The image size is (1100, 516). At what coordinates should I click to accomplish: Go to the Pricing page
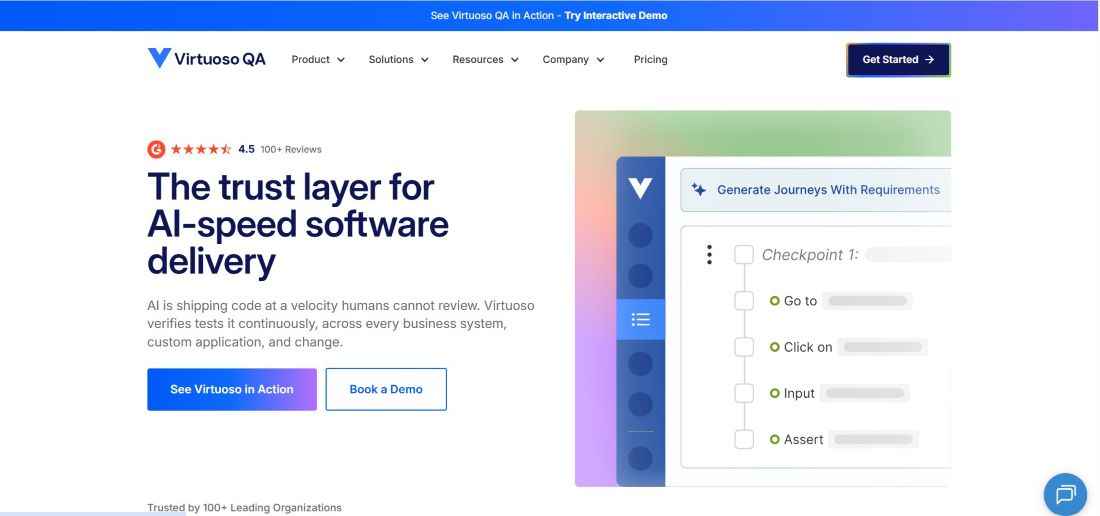(x=650, y=60)
